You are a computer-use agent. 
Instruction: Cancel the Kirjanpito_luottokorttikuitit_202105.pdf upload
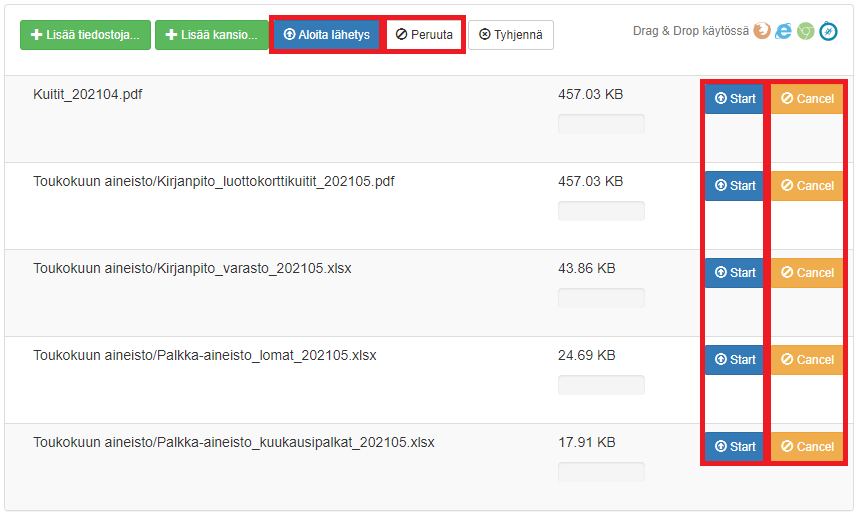click(x=807, y=186)
